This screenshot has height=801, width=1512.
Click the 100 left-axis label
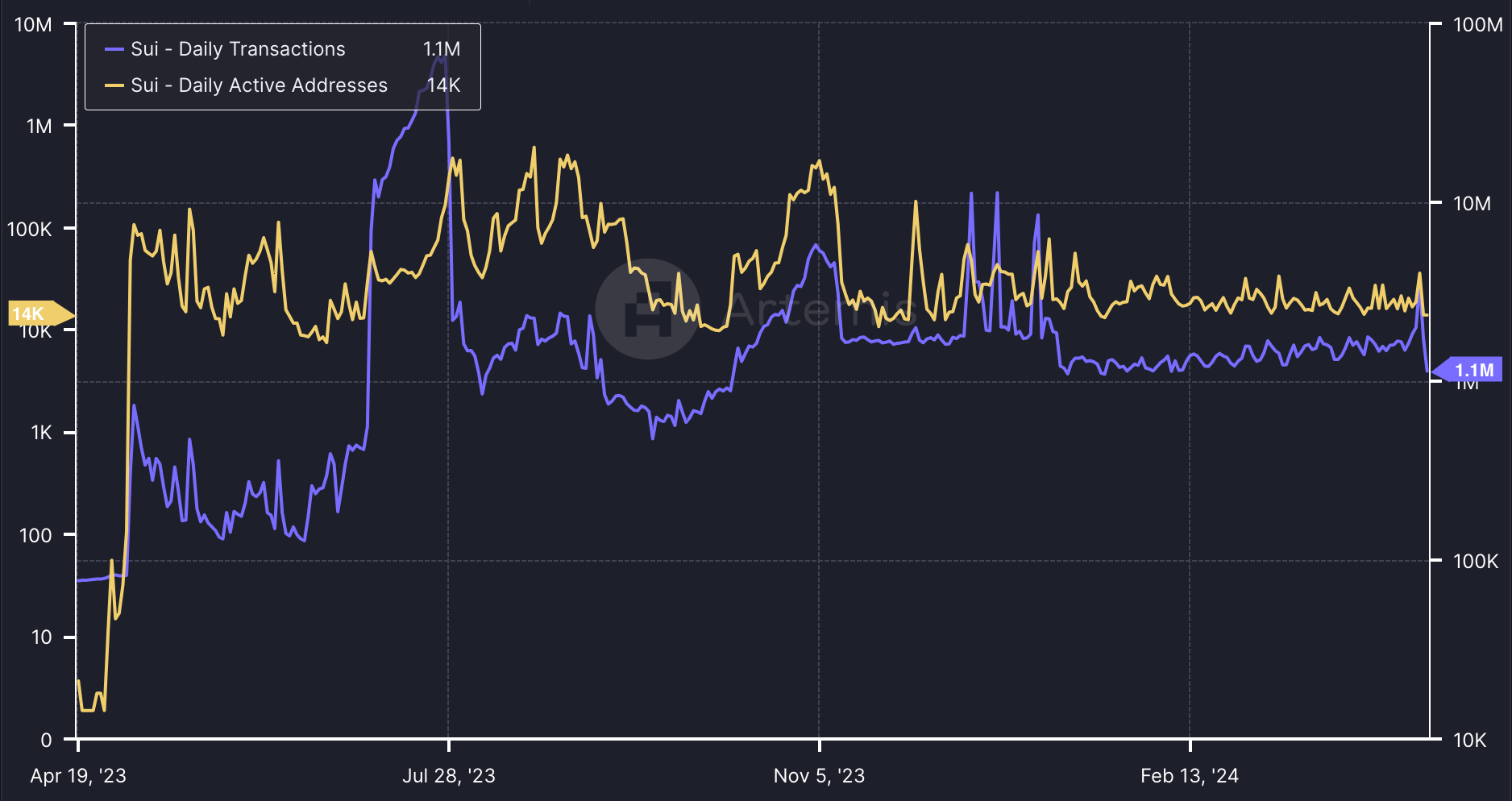tap(35, 535)
